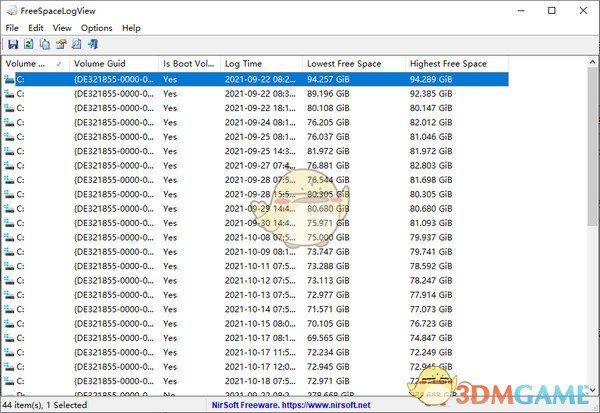Viewport: 600px width, 413px height.
Task: Open the File menu
Action: point(12,28)
